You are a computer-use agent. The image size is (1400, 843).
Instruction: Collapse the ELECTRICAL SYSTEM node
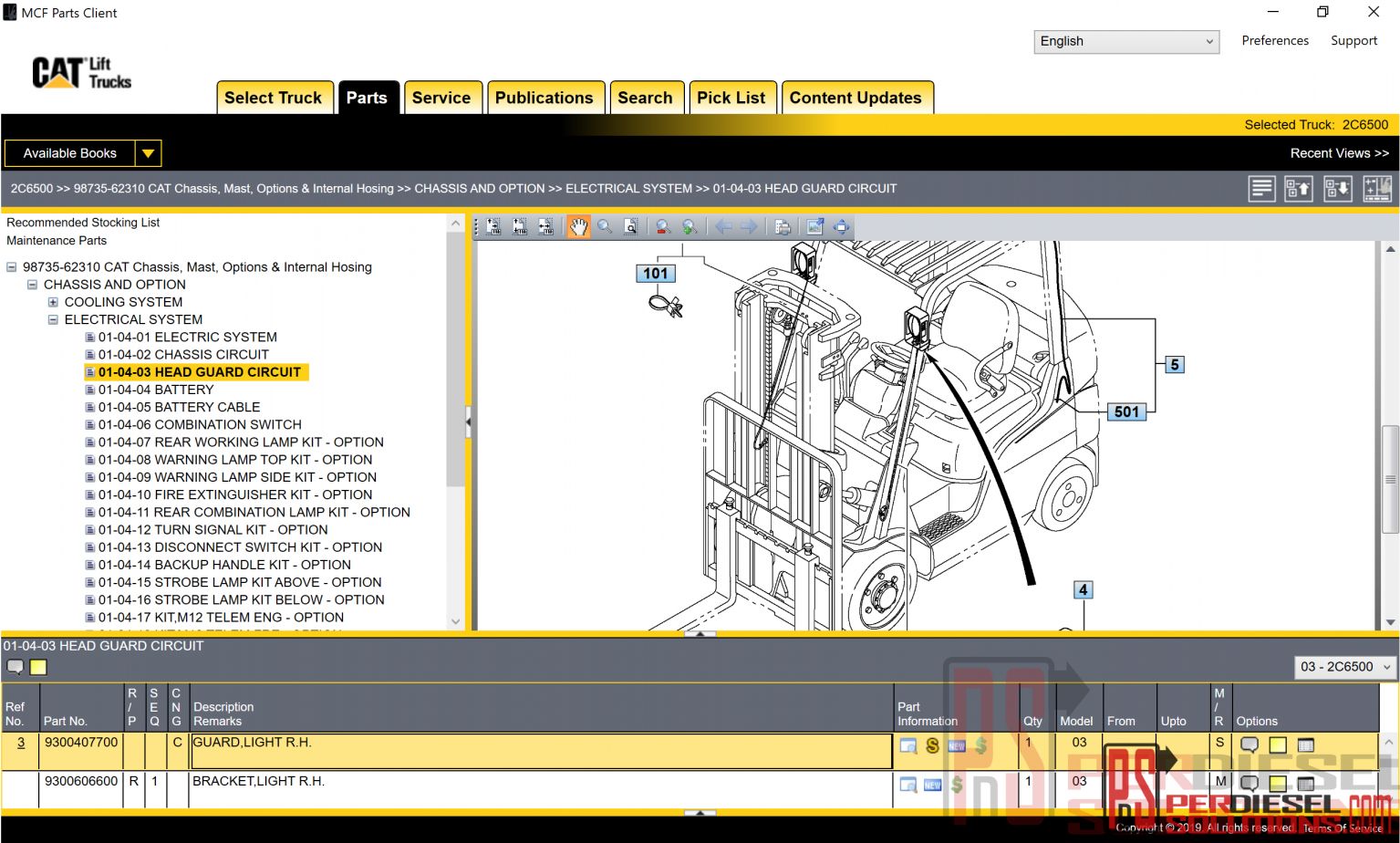coord(53,319)
